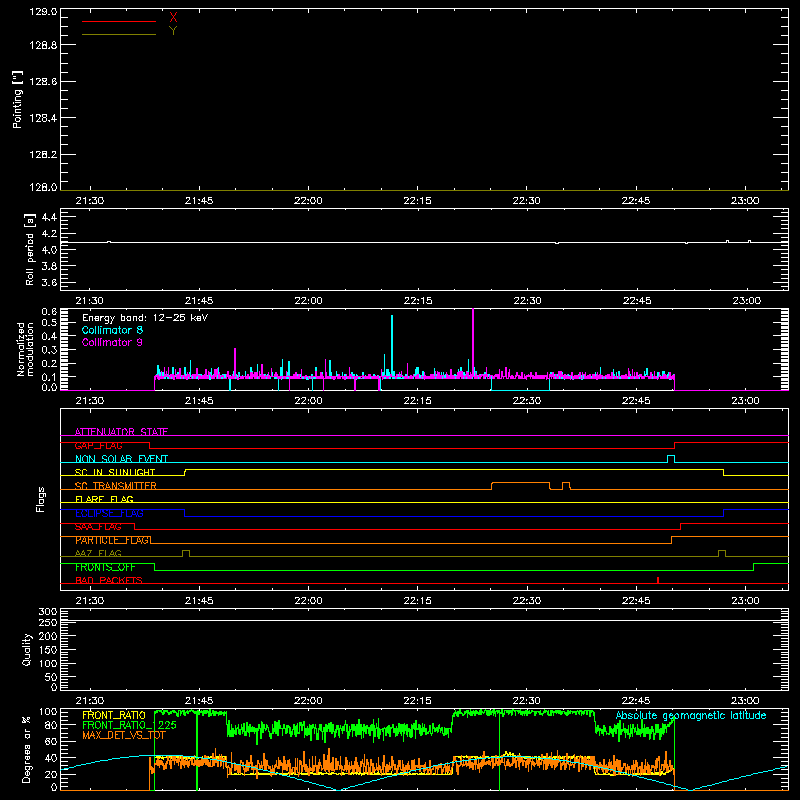The image size is (800, 800).
Task: Click the GAP_FLAG label
Action: [x=98, y=445]
